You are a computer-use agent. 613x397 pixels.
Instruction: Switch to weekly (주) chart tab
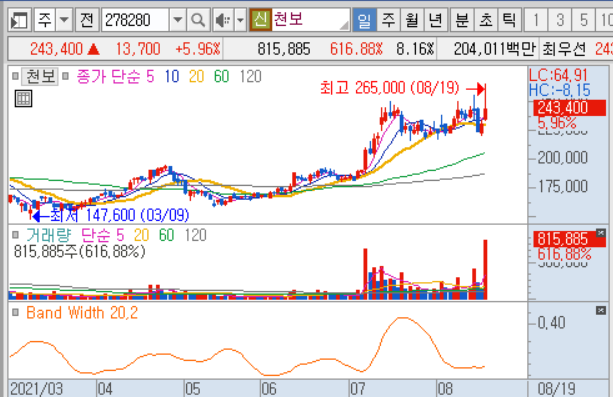point(388,20)
